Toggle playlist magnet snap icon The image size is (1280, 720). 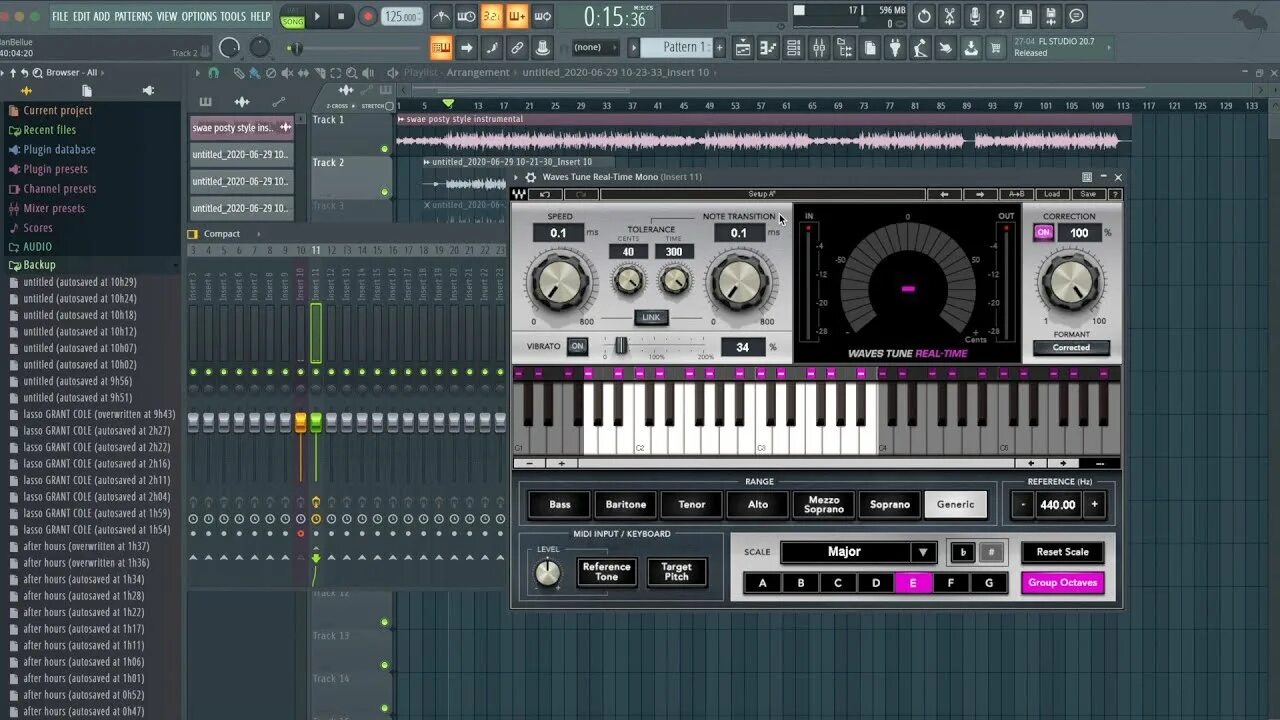(x=213, y=73)
